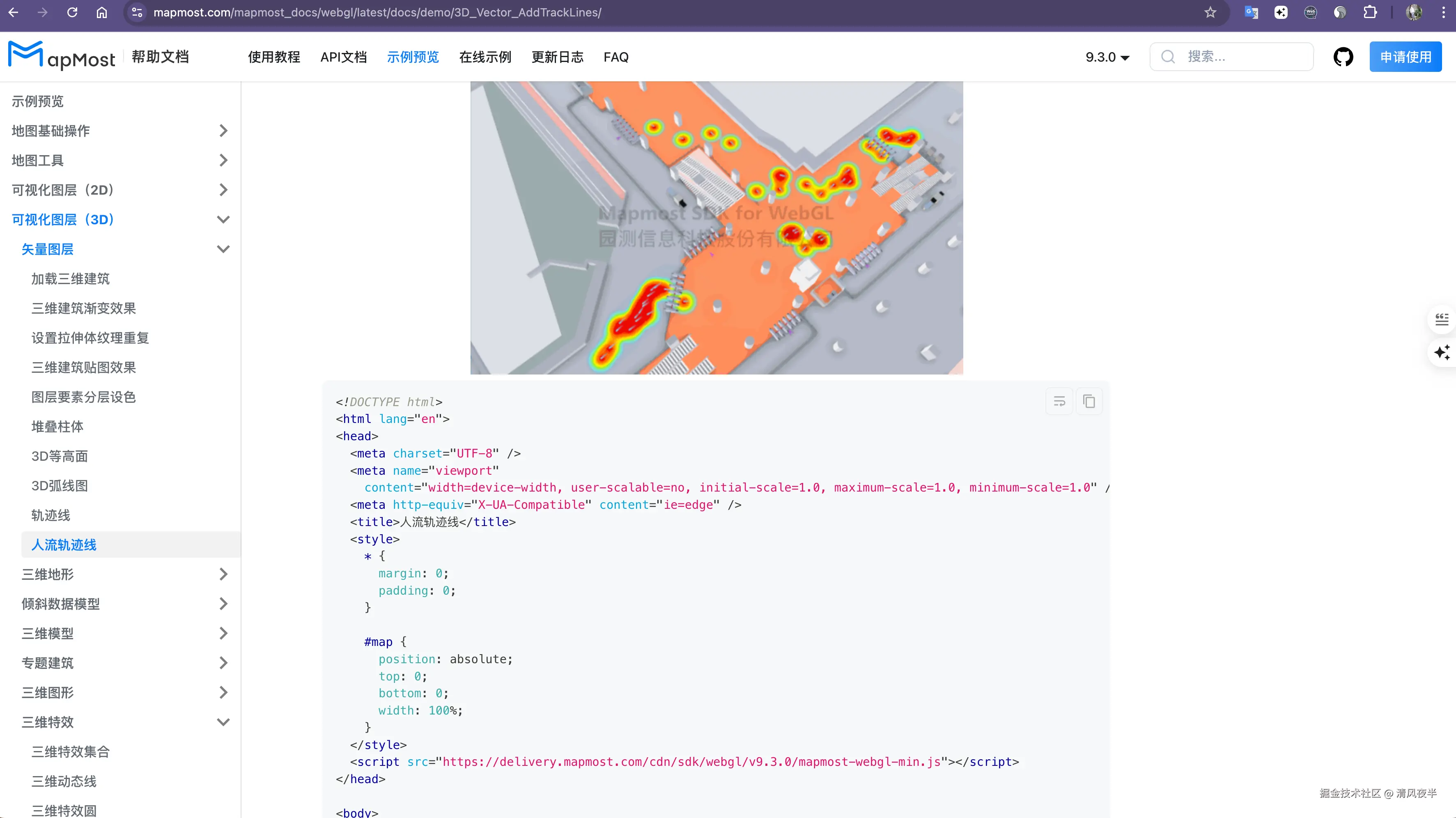Screen dimensions: 1456x818
Task: Toggle word wrap icon in code block
Action: click(x=1059, y=401)
